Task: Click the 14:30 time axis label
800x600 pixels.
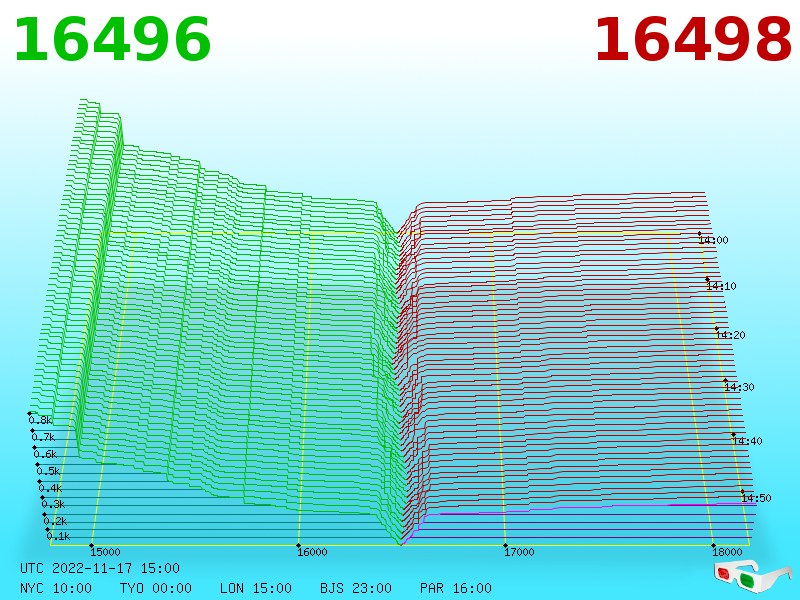Action: tap(739, 387)
